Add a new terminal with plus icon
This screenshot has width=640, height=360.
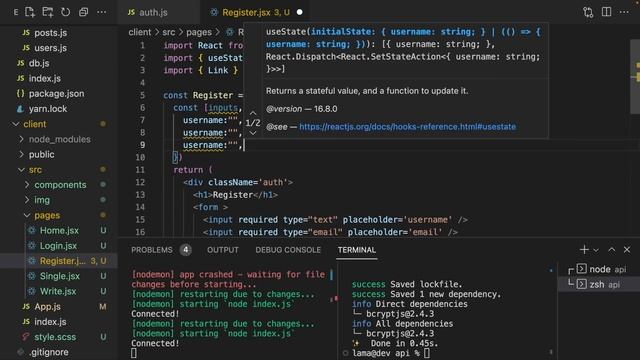(x=584, y=249)
